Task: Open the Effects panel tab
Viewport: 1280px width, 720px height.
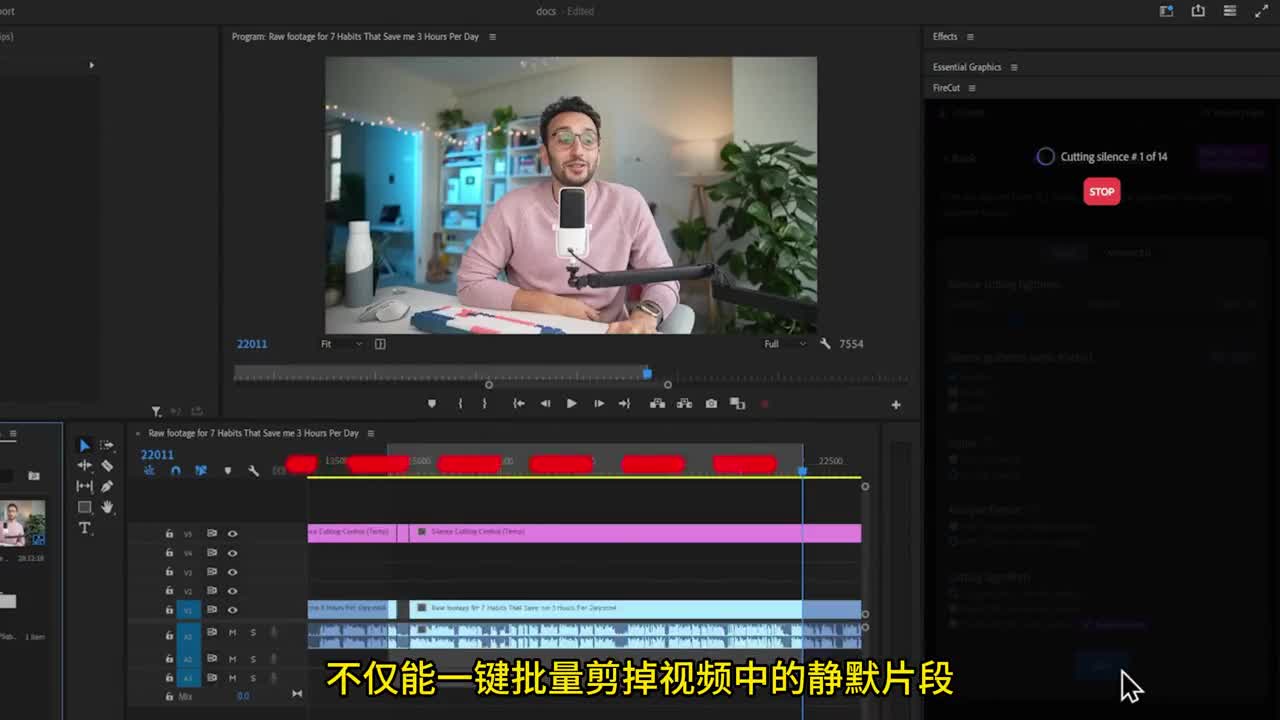Action: click(945, 37)
